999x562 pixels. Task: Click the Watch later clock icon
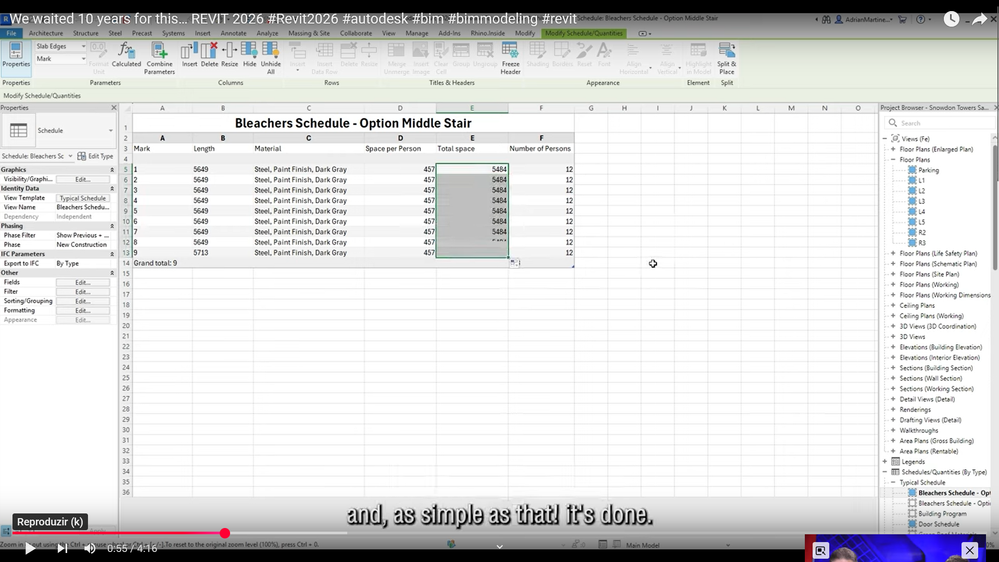click(951, 19)
